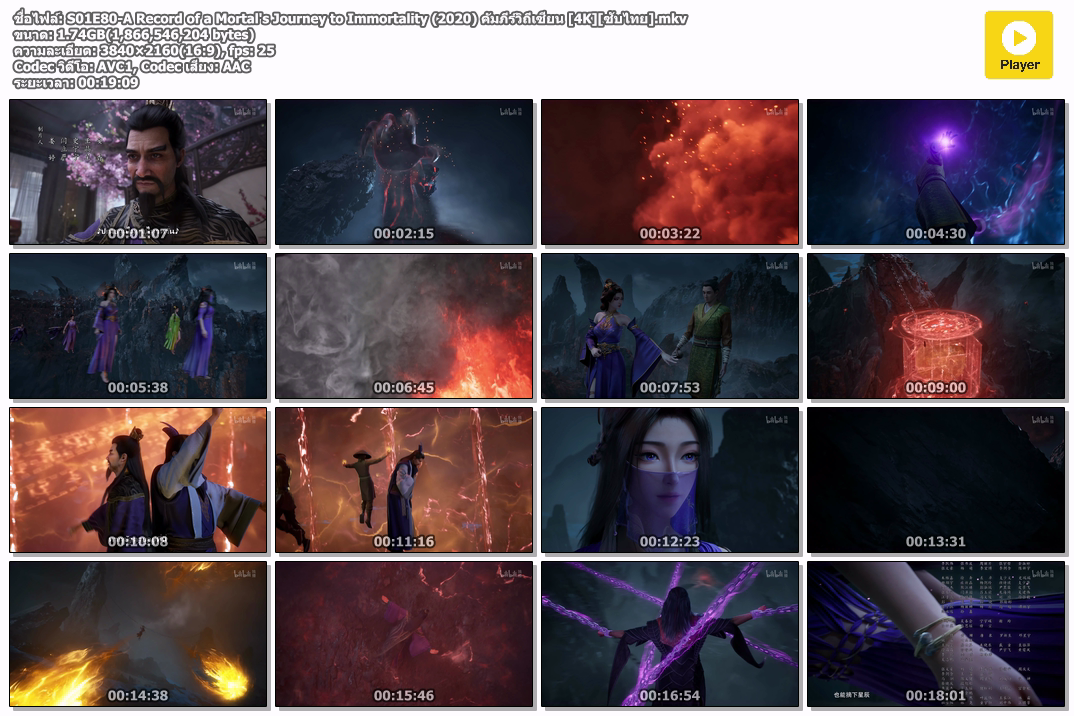Select the credits frame at 00:18:01
The image size is (1074, 716).
(x=936, y=634)
